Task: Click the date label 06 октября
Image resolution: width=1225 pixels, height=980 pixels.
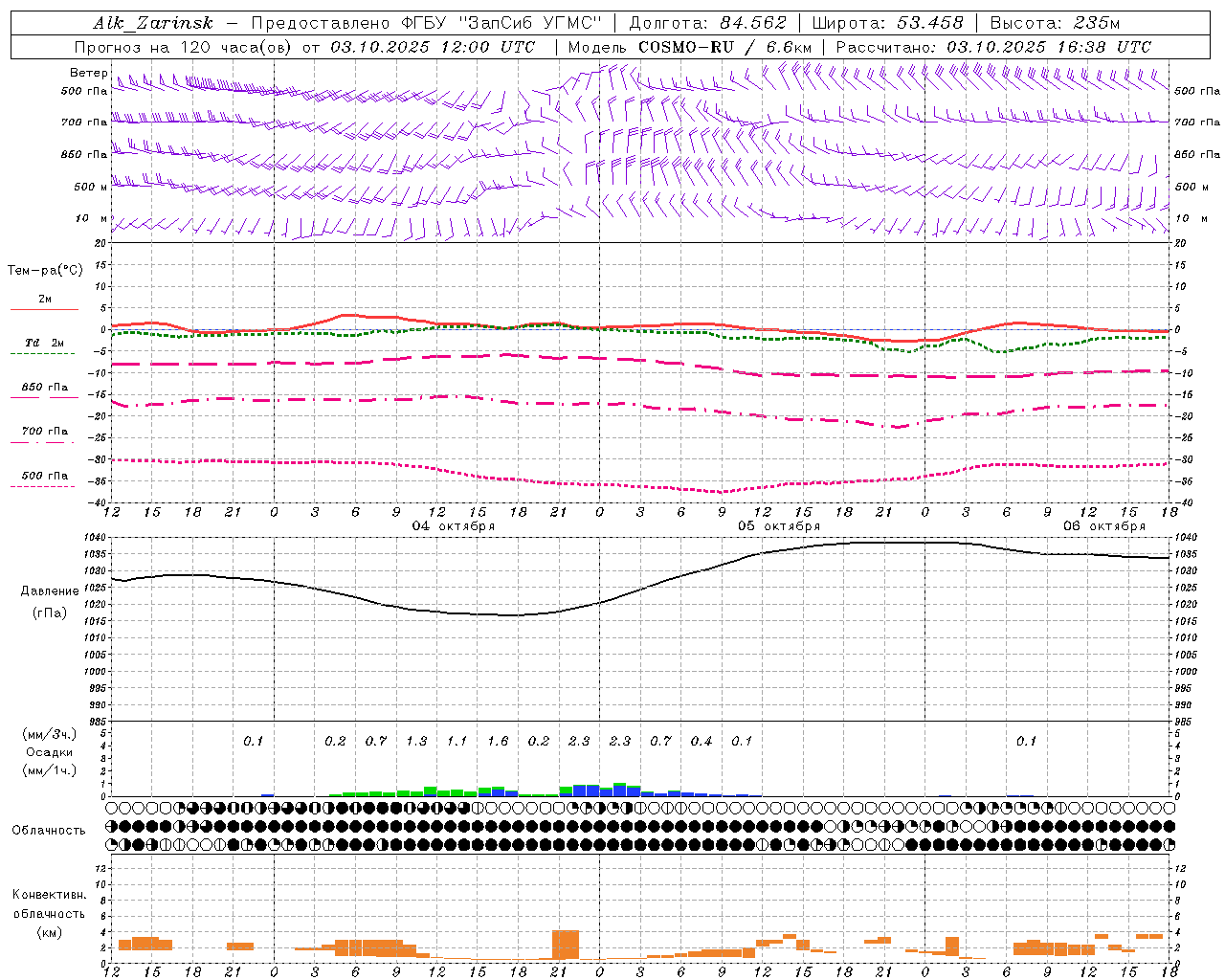Action: tap(1104, 526)
